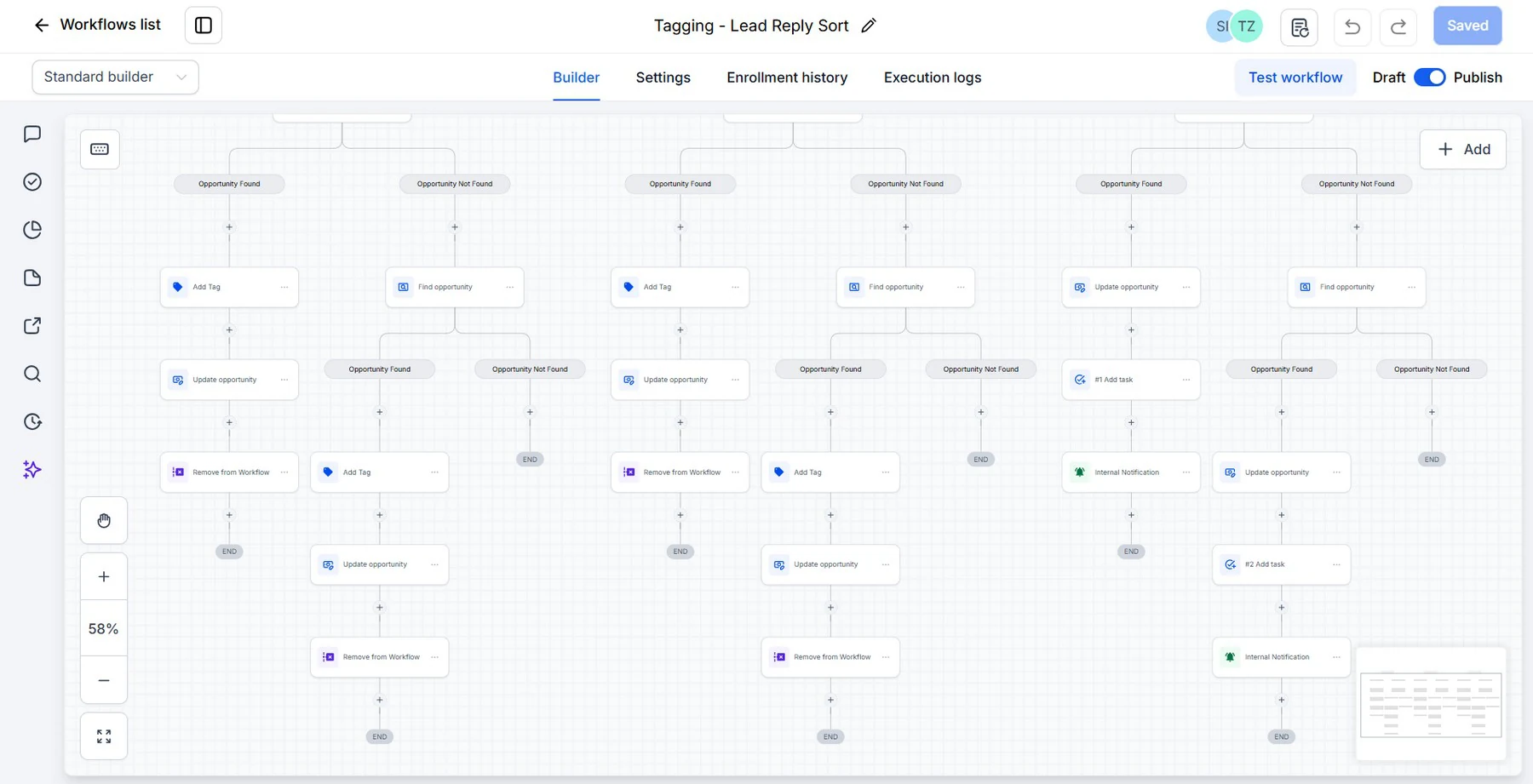The height and width of the screenshot is (784, 1533).
Task: Select the #1 Add task node
Action: 1131,380
